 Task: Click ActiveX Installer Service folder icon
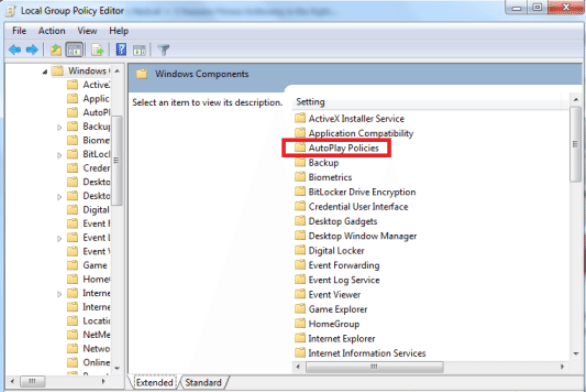click(300, 118)
